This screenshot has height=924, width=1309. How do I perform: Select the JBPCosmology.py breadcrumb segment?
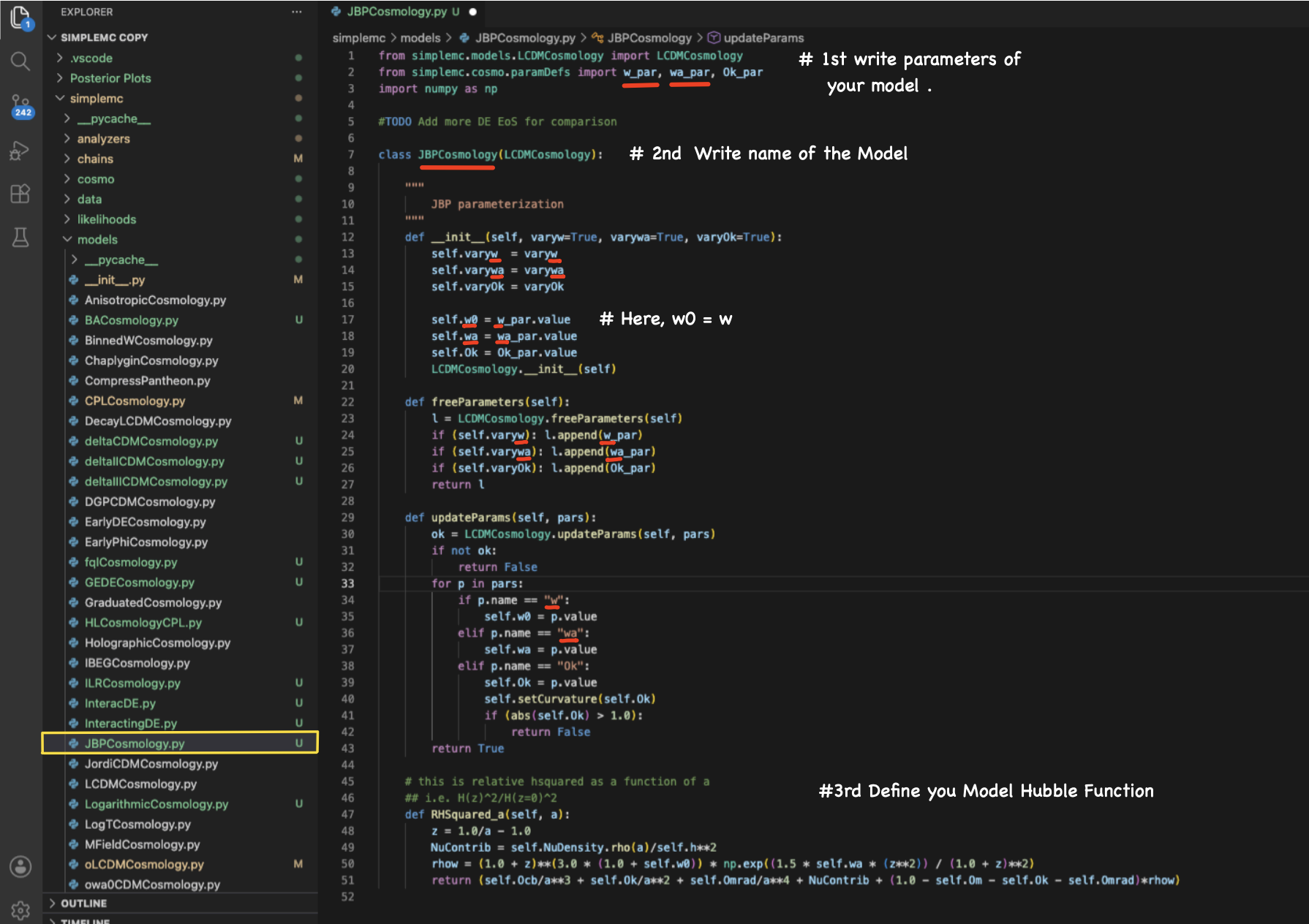pyautogui.click(x=518, y=38)
